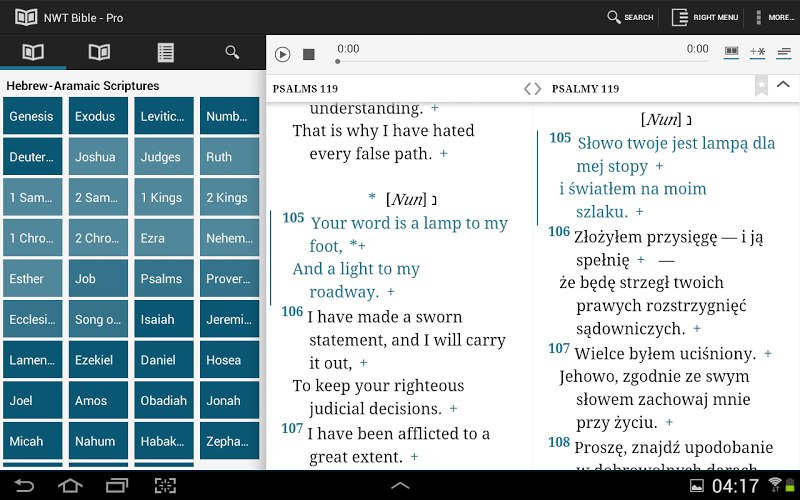Screen dimensions: 800x500
Task: Toggle text paragraph layout icon
Action: [x=784, y=52]
